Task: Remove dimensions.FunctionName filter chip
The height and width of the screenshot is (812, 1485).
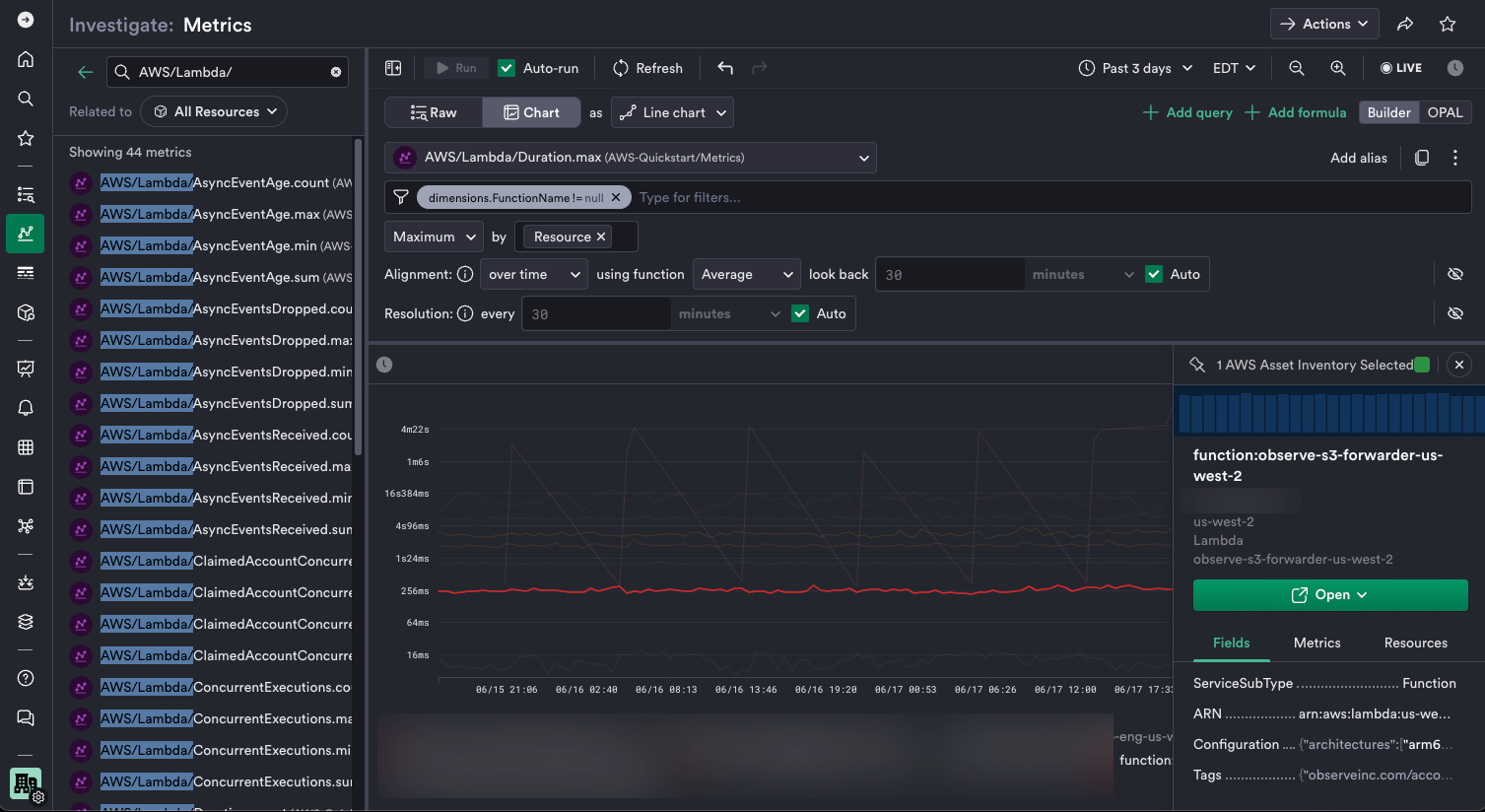Action: click(616, 197)
